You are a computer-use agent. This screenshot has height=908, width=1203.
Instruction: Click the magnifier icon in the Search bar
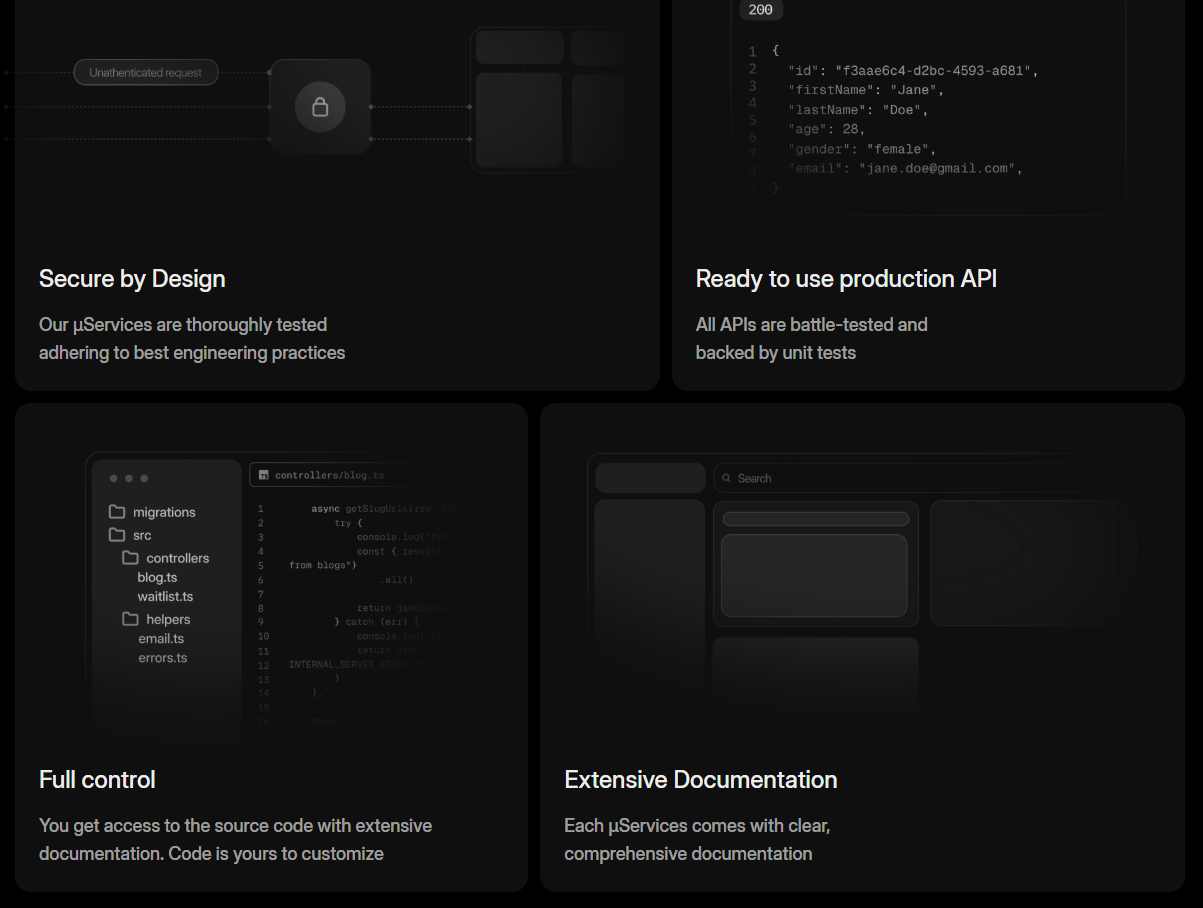tap(727, 478)
